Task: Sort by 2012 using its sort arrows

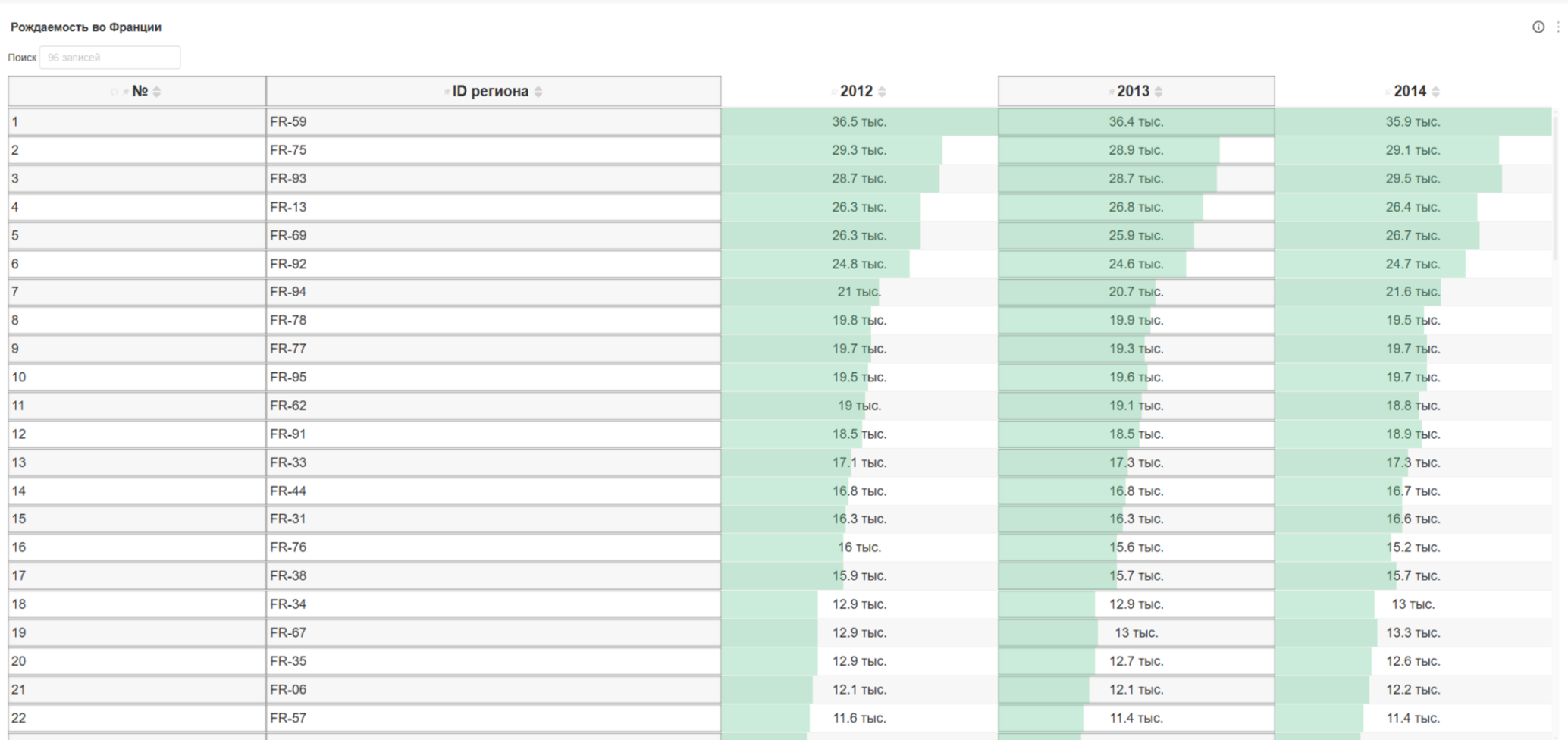Action: pos(882,92)
